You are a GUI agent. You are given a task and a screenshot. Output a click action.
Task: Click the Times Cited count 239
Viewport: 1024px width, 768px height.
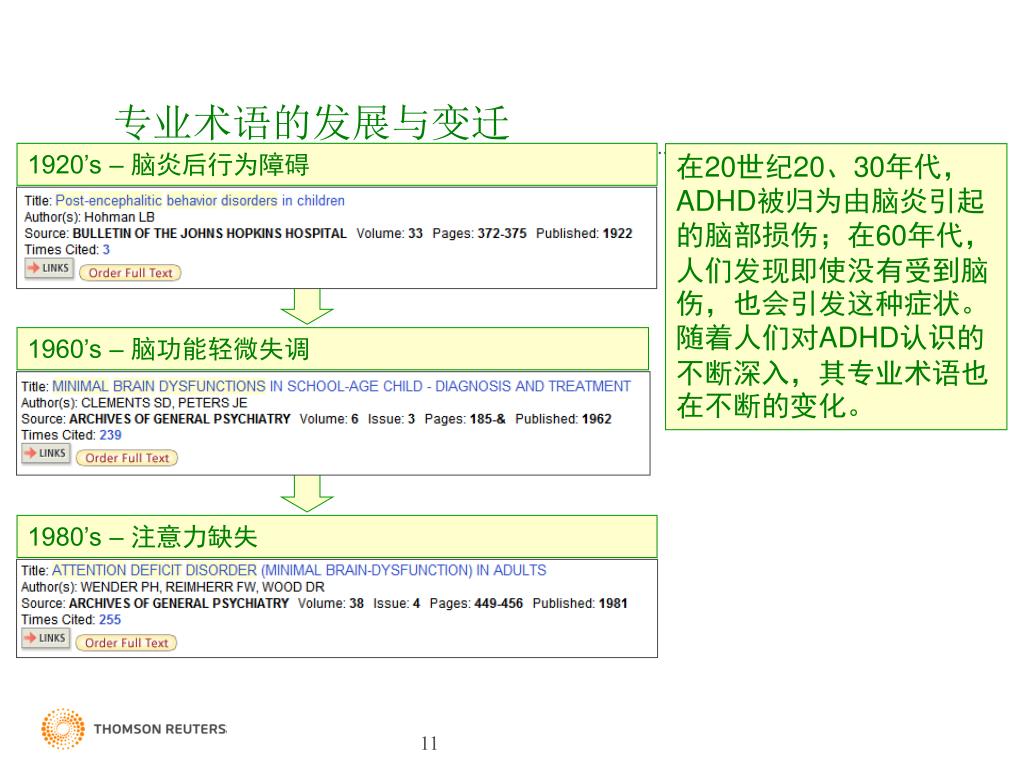click(110, 435)
